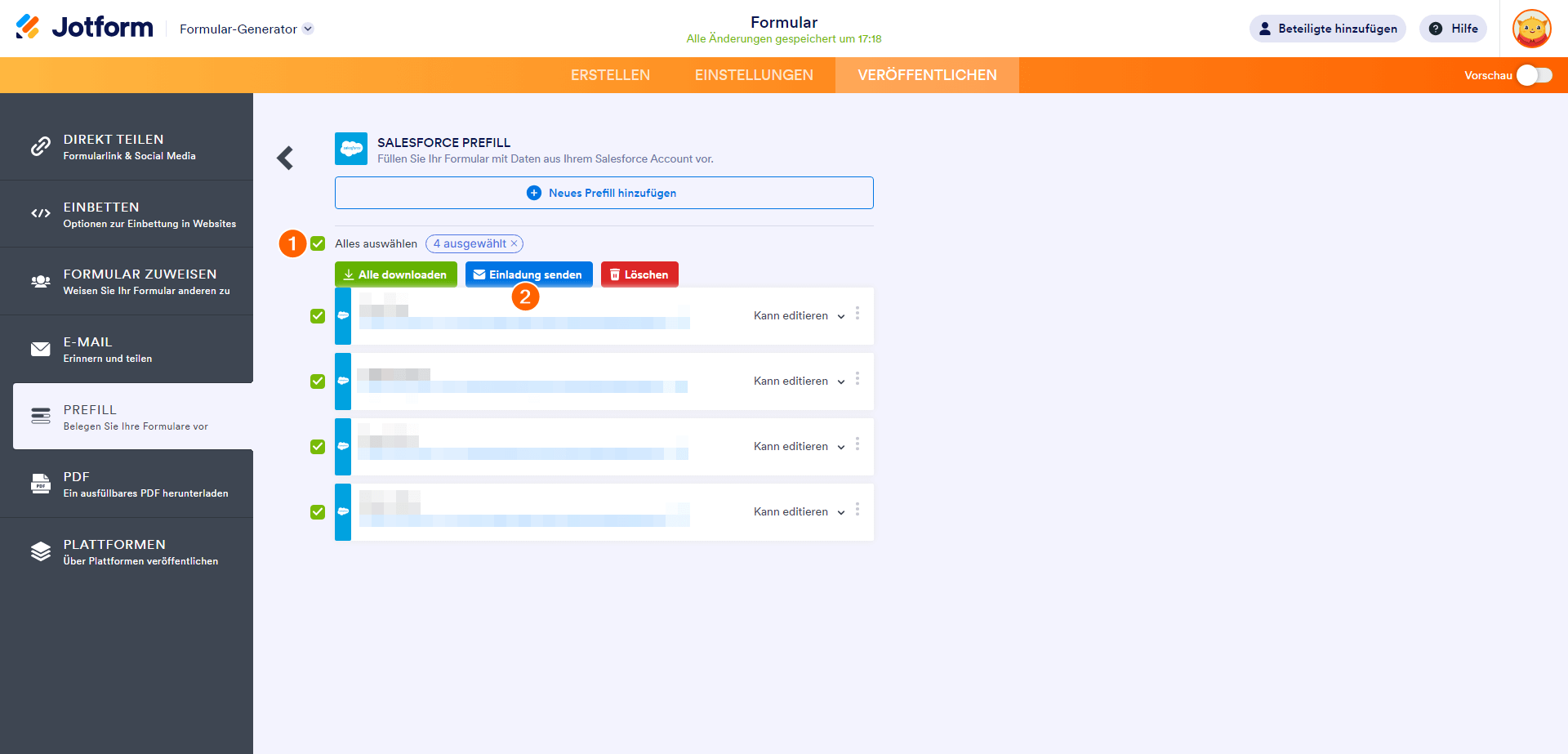This screenshot has height=754, width=1568.
Task: Click the Salesforce Prefill header logo
Action: point(351,149)
